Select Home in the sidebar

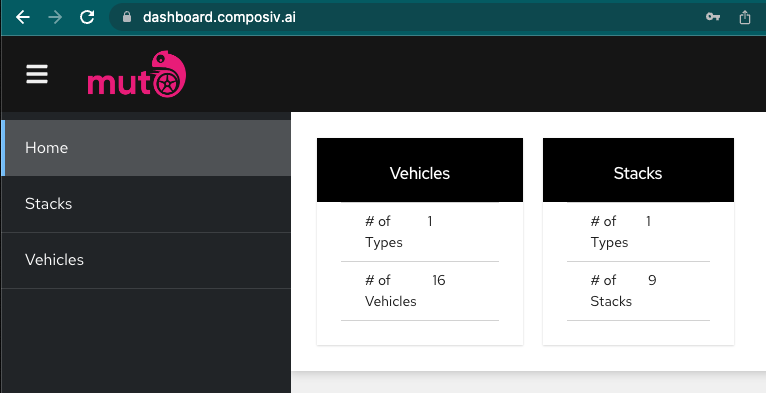[x=146, y=148]
